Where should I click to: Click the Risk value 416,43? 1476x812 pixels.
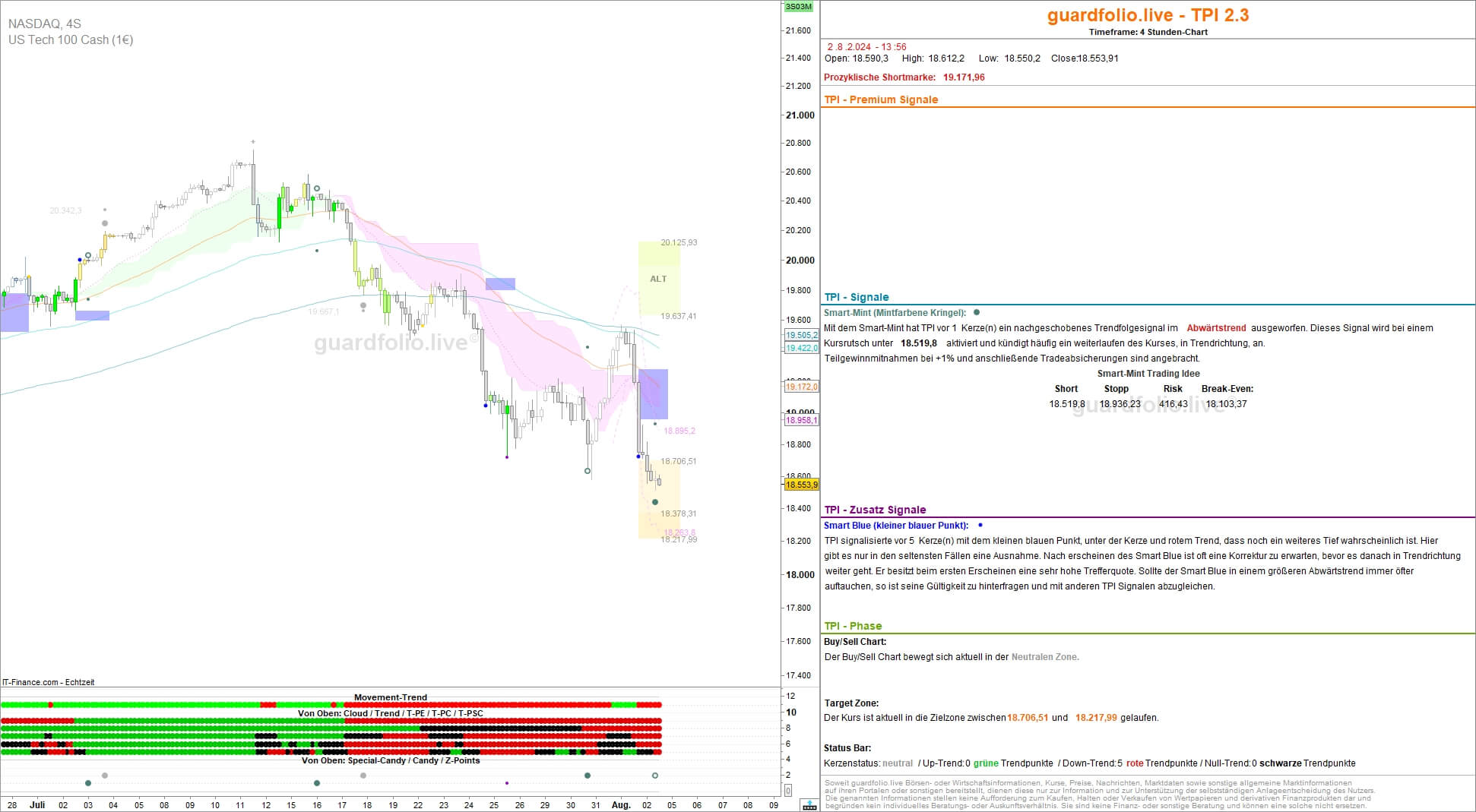[1173, 404]
